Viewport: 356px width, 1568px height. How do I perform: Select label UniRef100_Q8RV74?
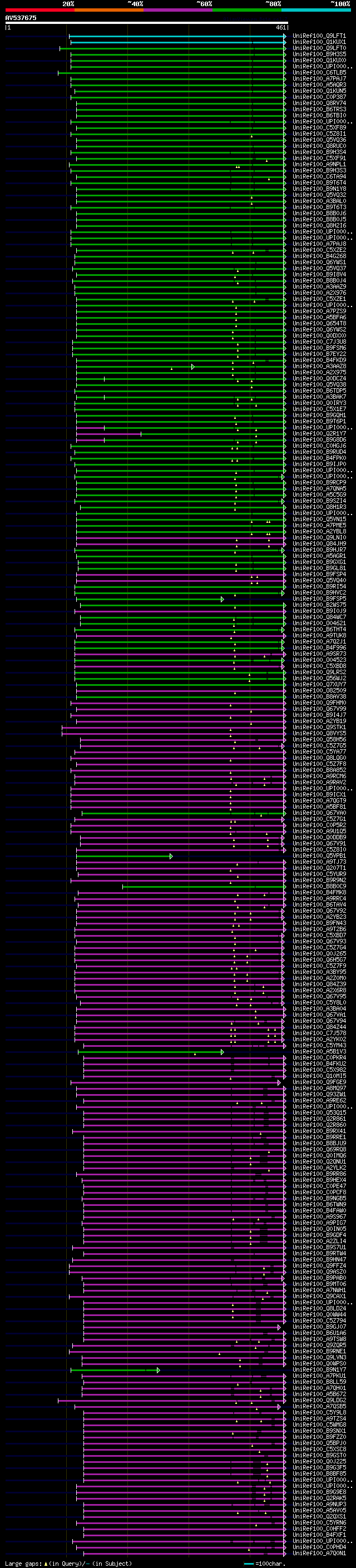point(319,103)
